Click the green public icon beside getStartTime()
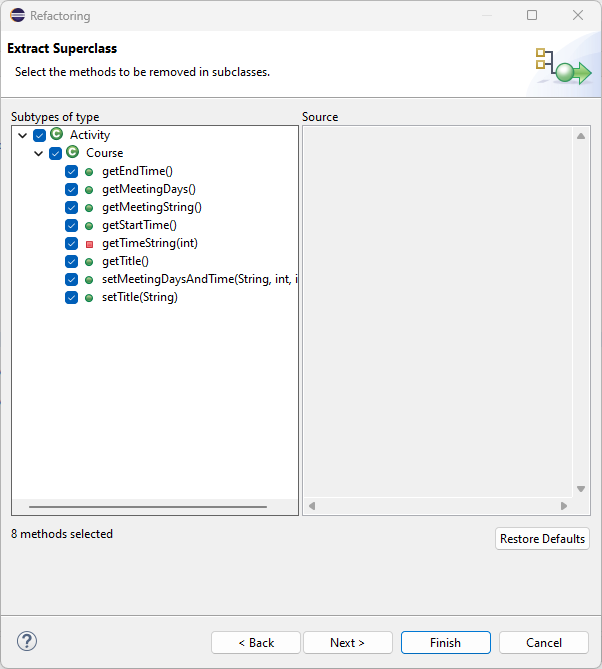602x669 pixels. 89,226
